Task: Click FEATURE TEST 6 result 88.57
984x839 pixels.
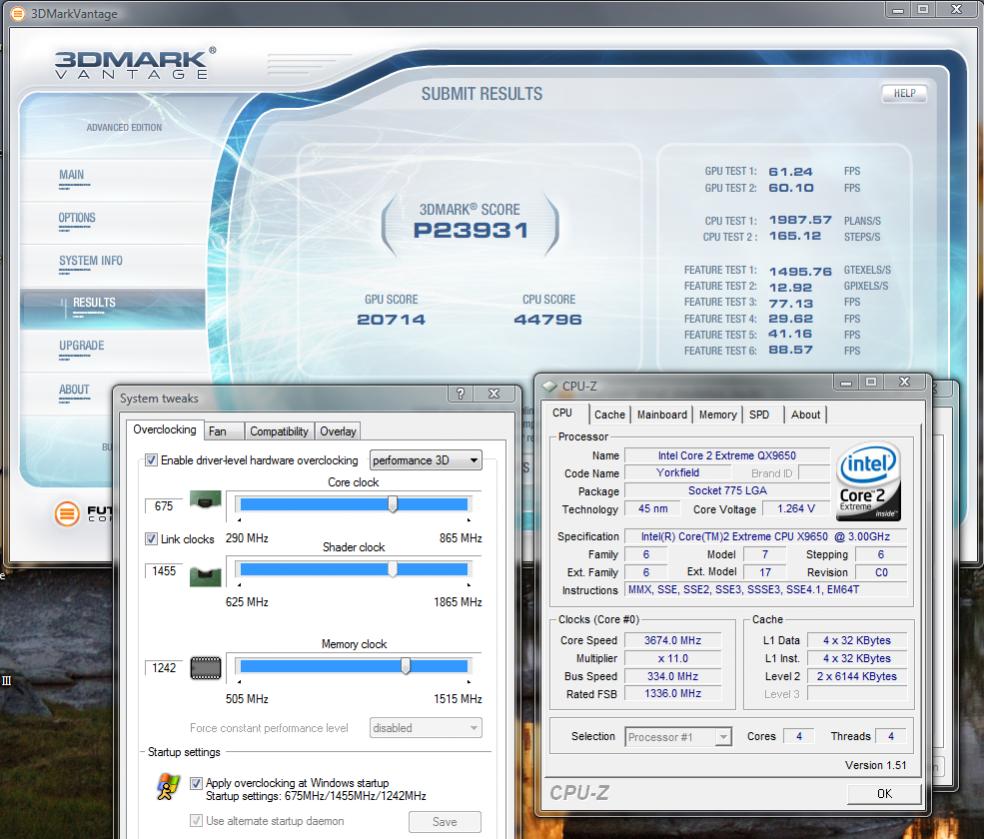Action: tap(791, 350)
